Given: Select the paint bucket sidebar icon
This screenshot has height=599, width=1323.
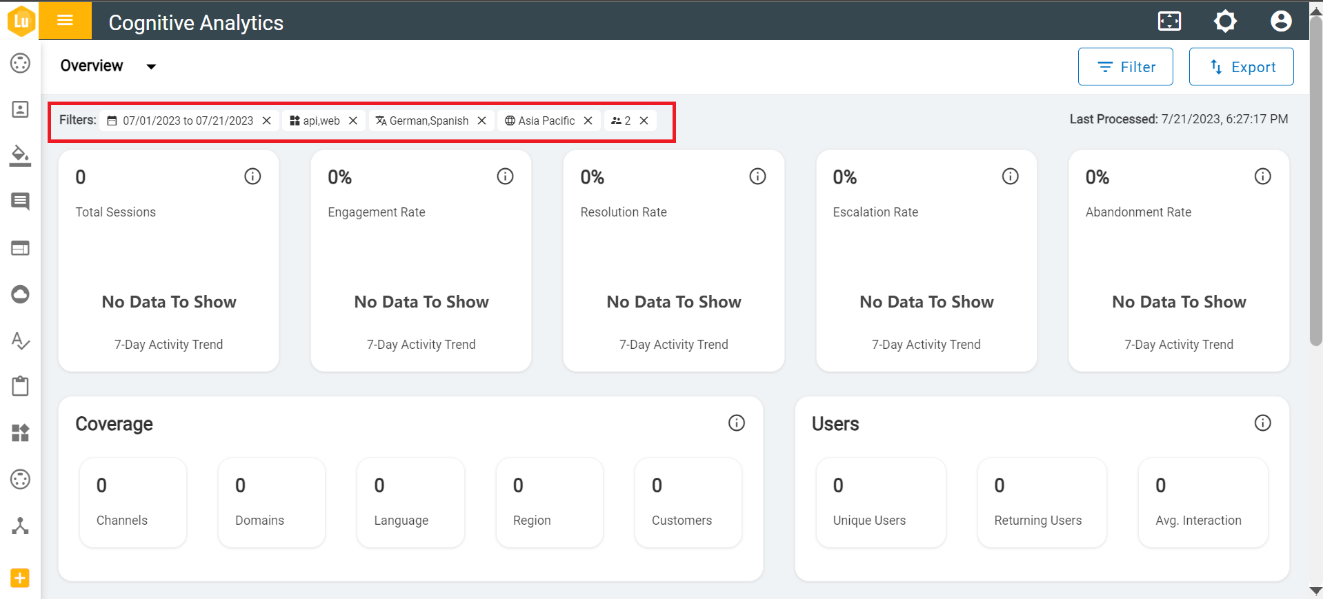Looking at the screenshot, I should 20,155.
